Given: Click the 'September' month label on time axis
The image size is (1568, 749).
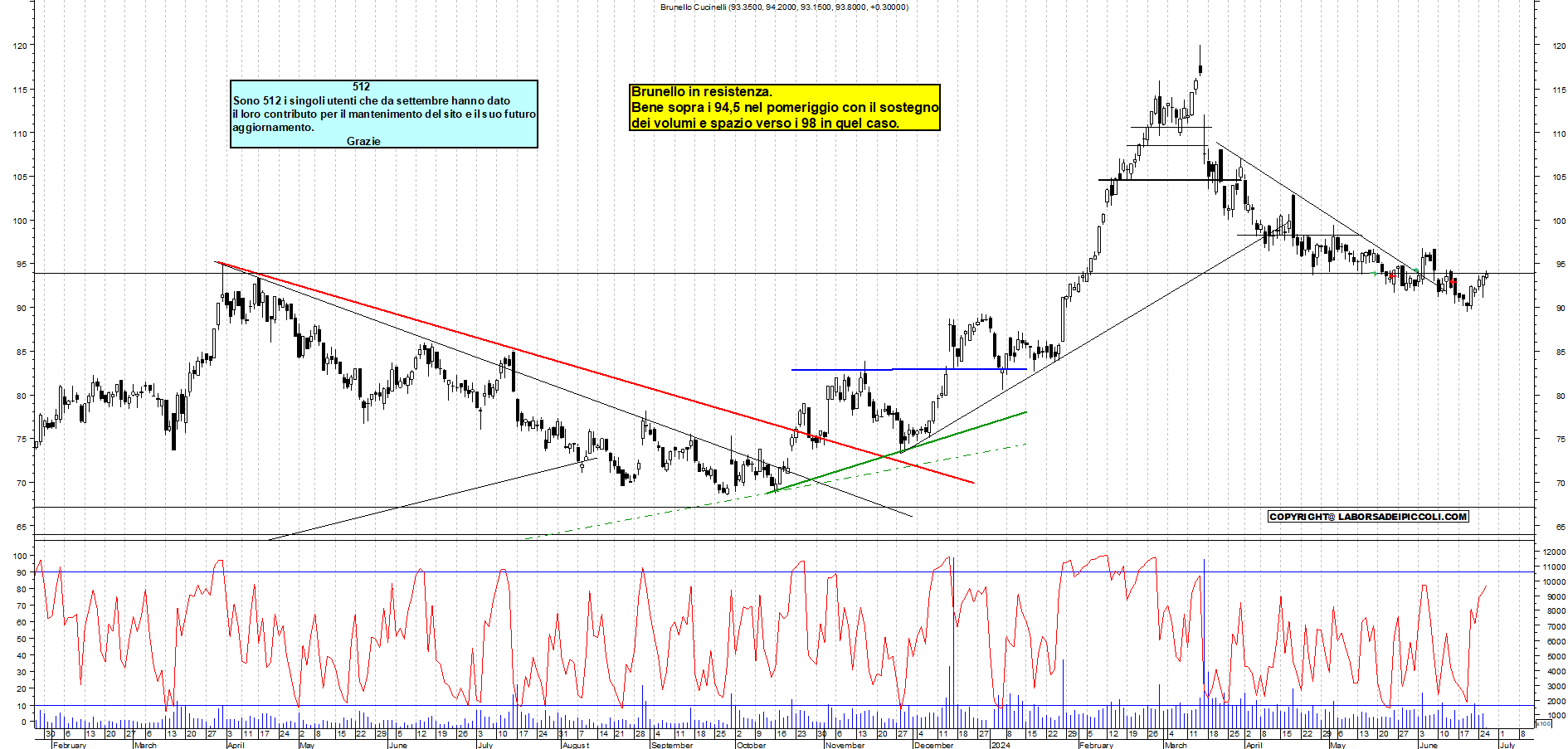Looking at the screenshot, I should point(672,745).
